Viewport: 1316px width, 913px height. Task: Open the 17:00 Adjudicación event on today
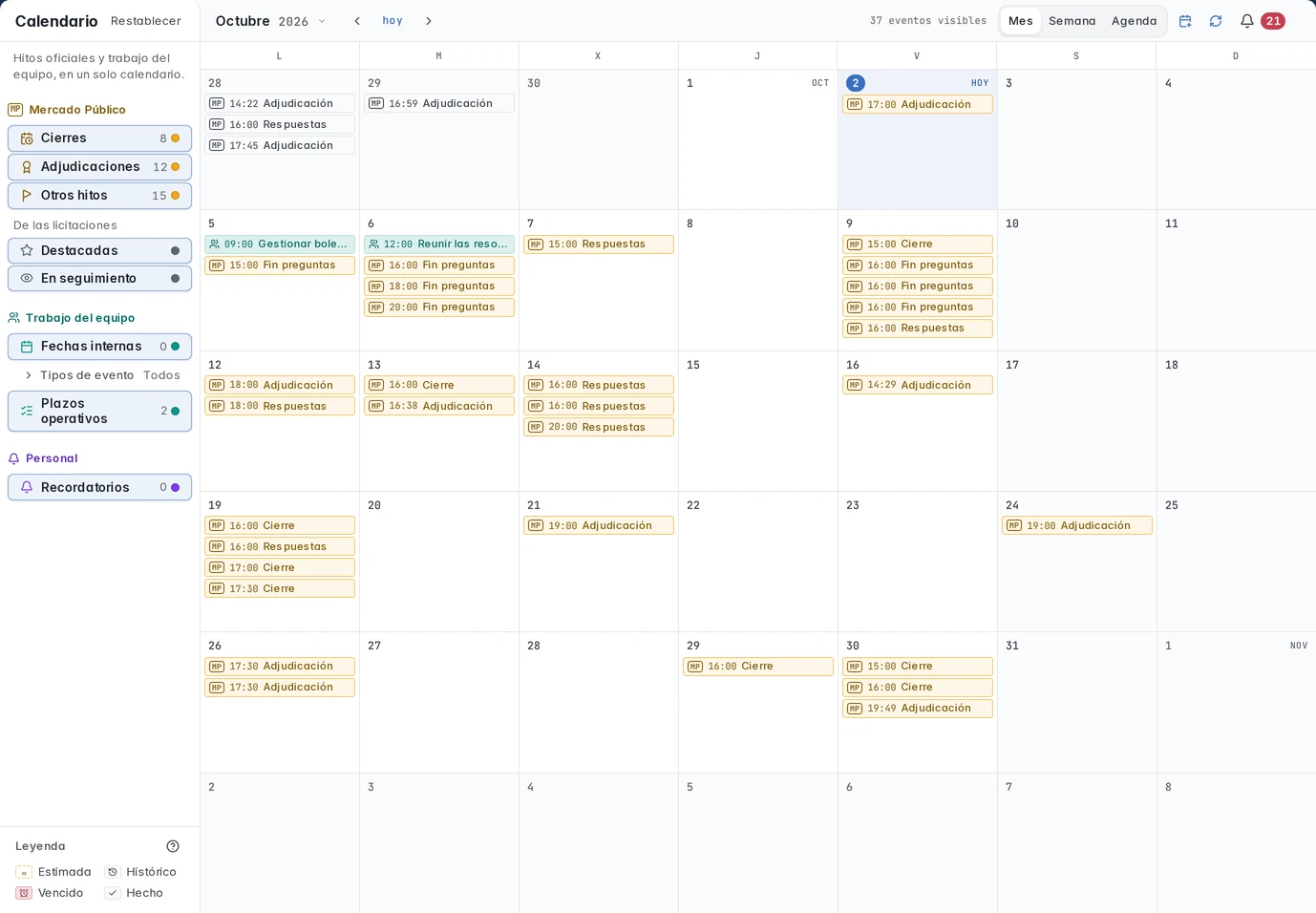(917, 104)
